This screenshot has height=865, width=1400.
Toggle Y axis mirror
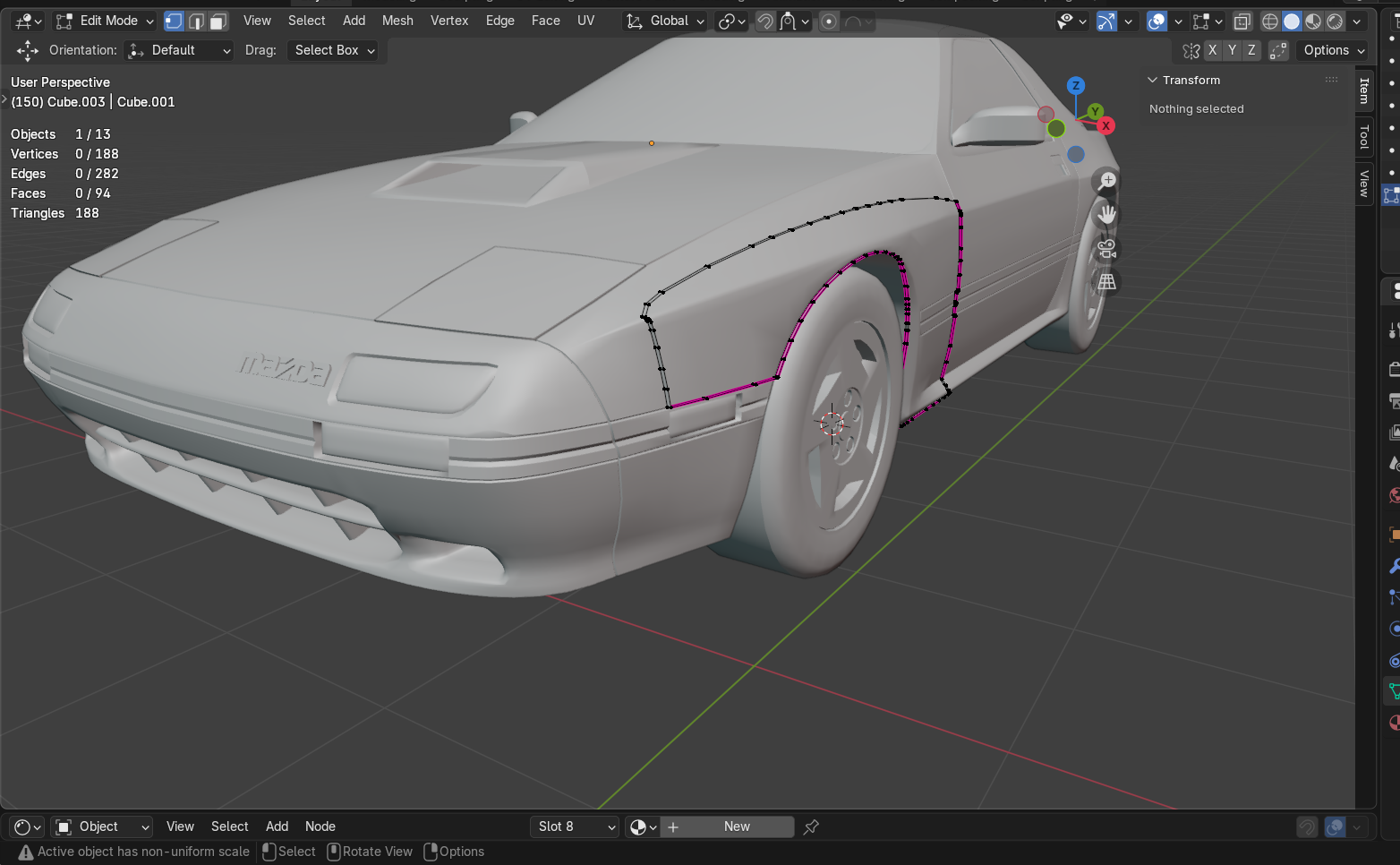tap(1232, 50)
